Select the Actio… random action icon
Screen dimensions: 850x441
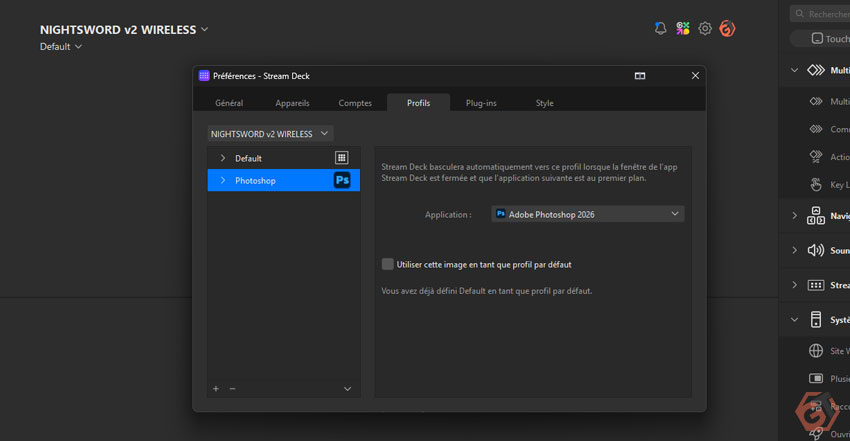(x=816, y=157)
